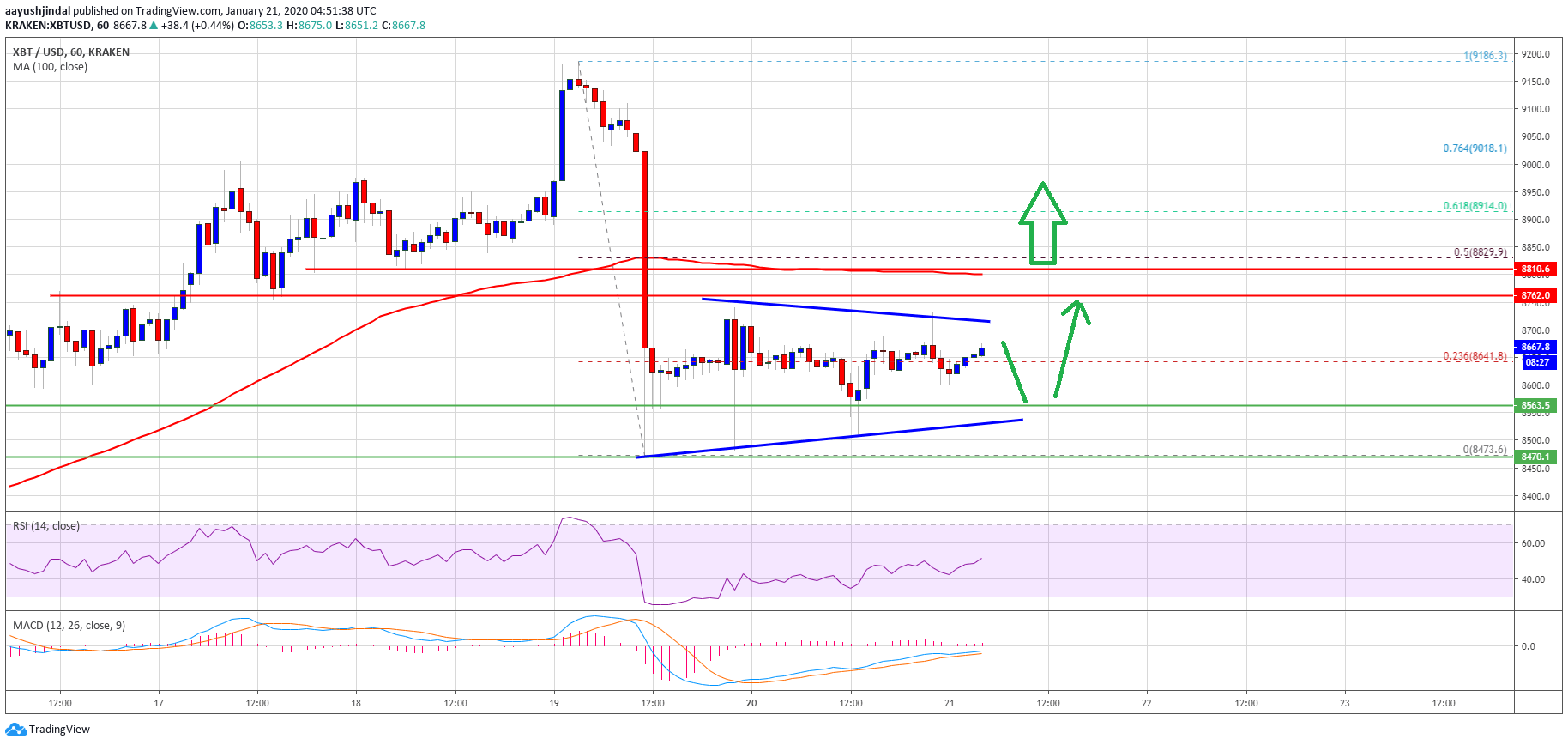Click the C:8667.8 close value
The image size is (1568, 745).
[x=403, y=26]
